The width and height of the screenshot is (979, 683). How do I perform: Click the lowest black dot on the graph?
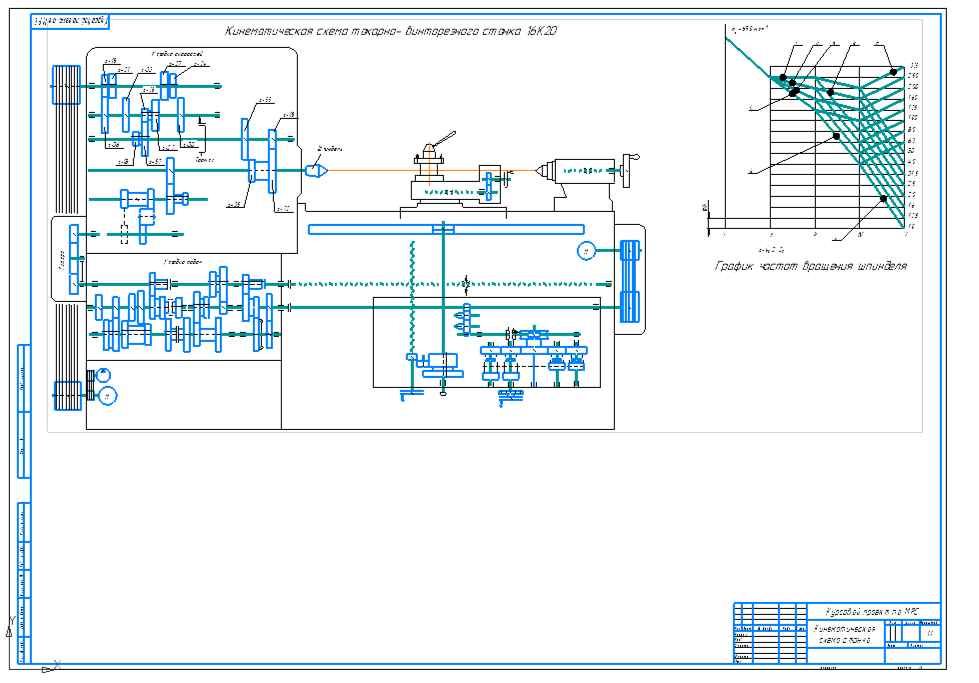[883, 199]
